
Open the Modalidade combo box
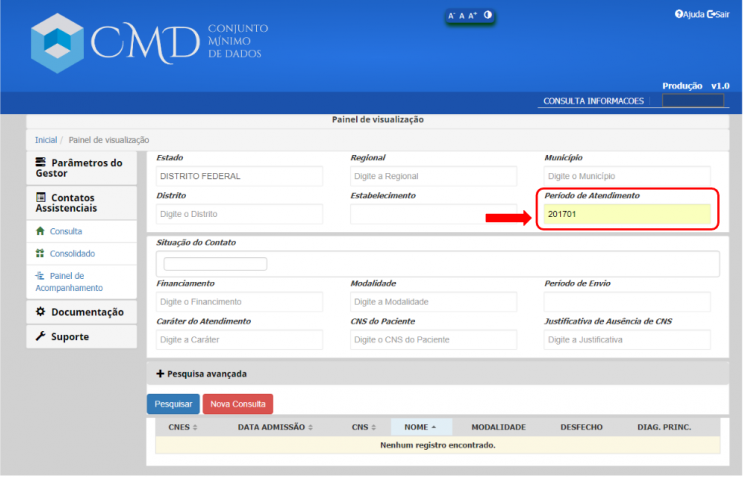pyautogui.click(x=433, y=302)
